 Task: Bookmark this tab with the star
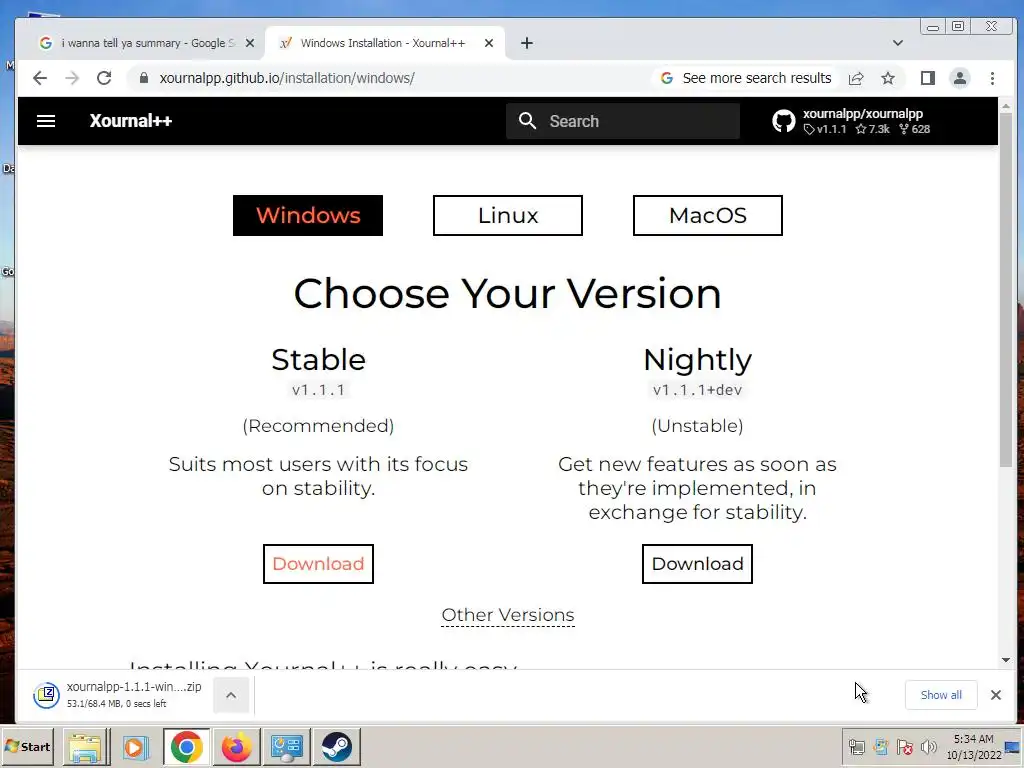(888, 78)
